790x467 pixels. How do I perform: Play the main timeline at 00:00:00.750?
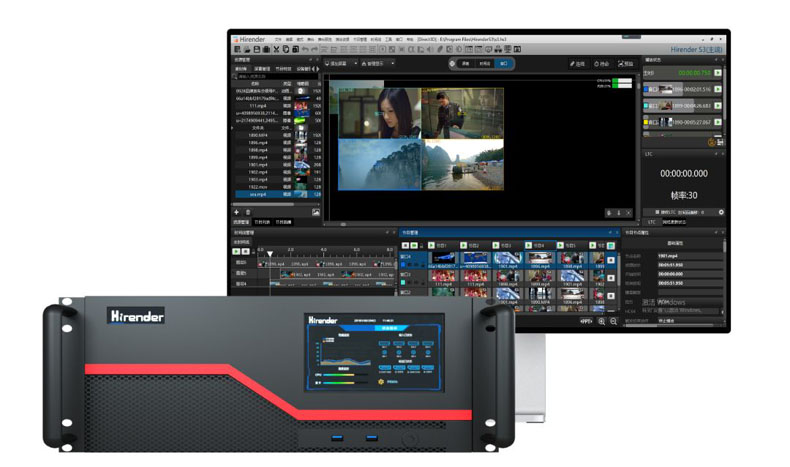[717, 73]
